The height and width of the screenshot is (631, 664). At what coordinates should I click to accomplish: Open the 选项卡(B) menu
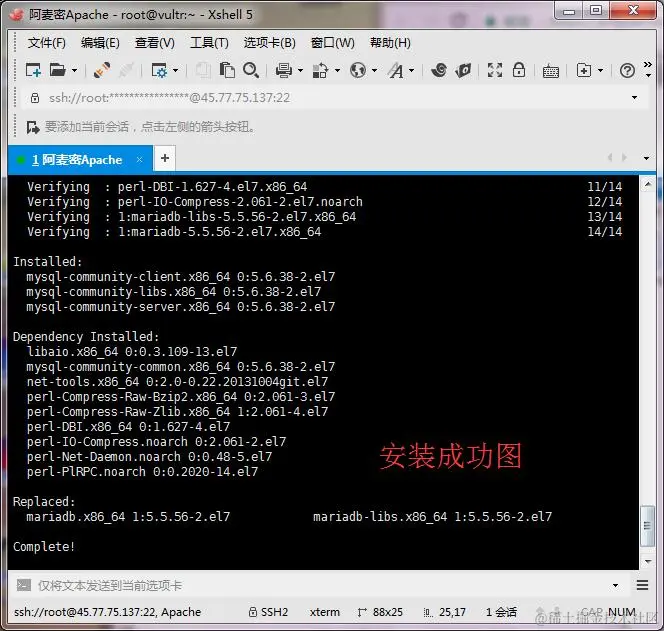pyautogui.click(x=269, y=43)
